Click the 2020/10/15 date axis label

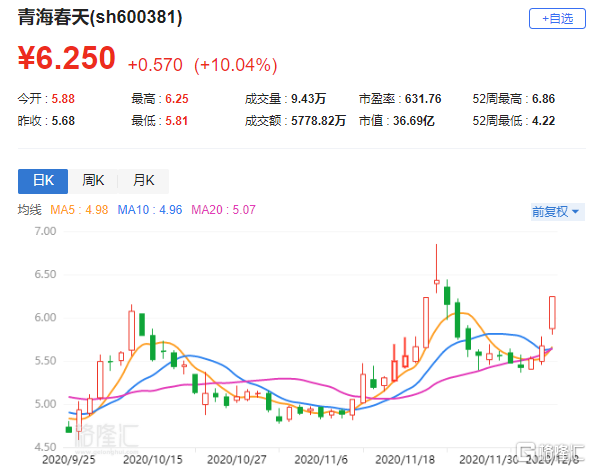click(152, 460)
